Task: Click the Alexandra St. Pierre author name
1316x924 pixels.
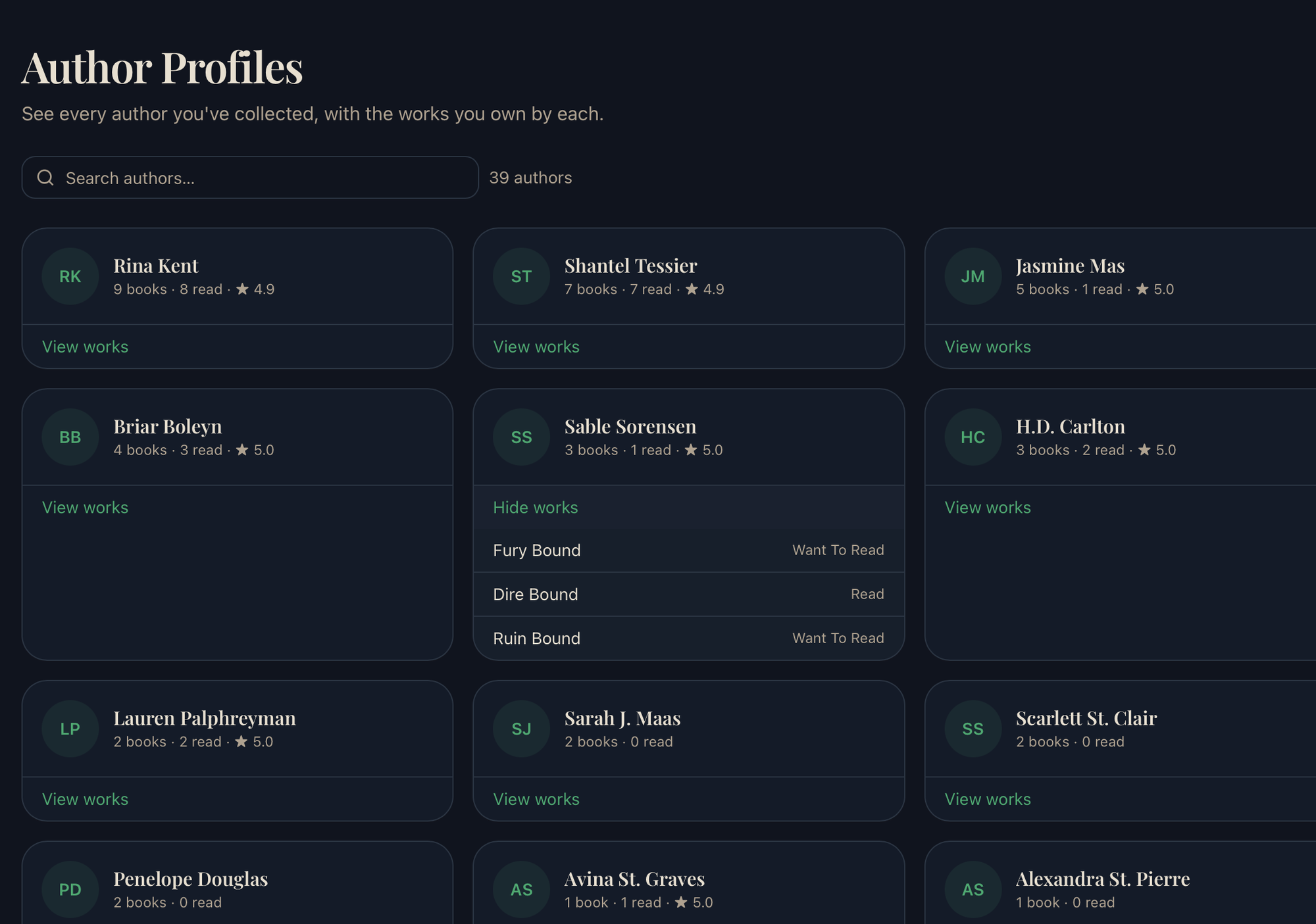Action: (1103, 879)
